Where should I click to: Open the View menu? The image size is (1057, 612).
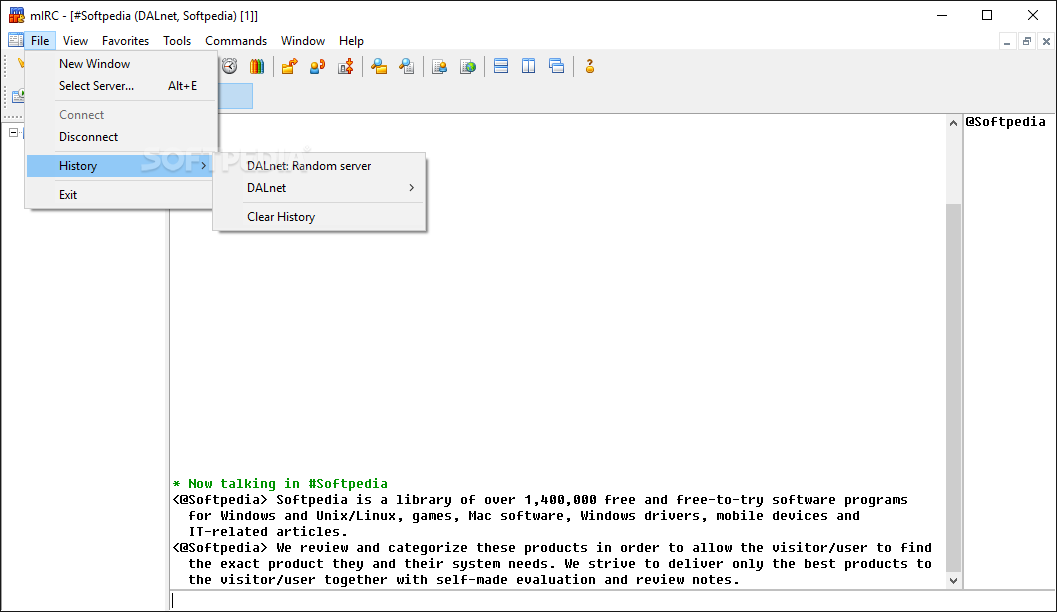pos(76,40)
